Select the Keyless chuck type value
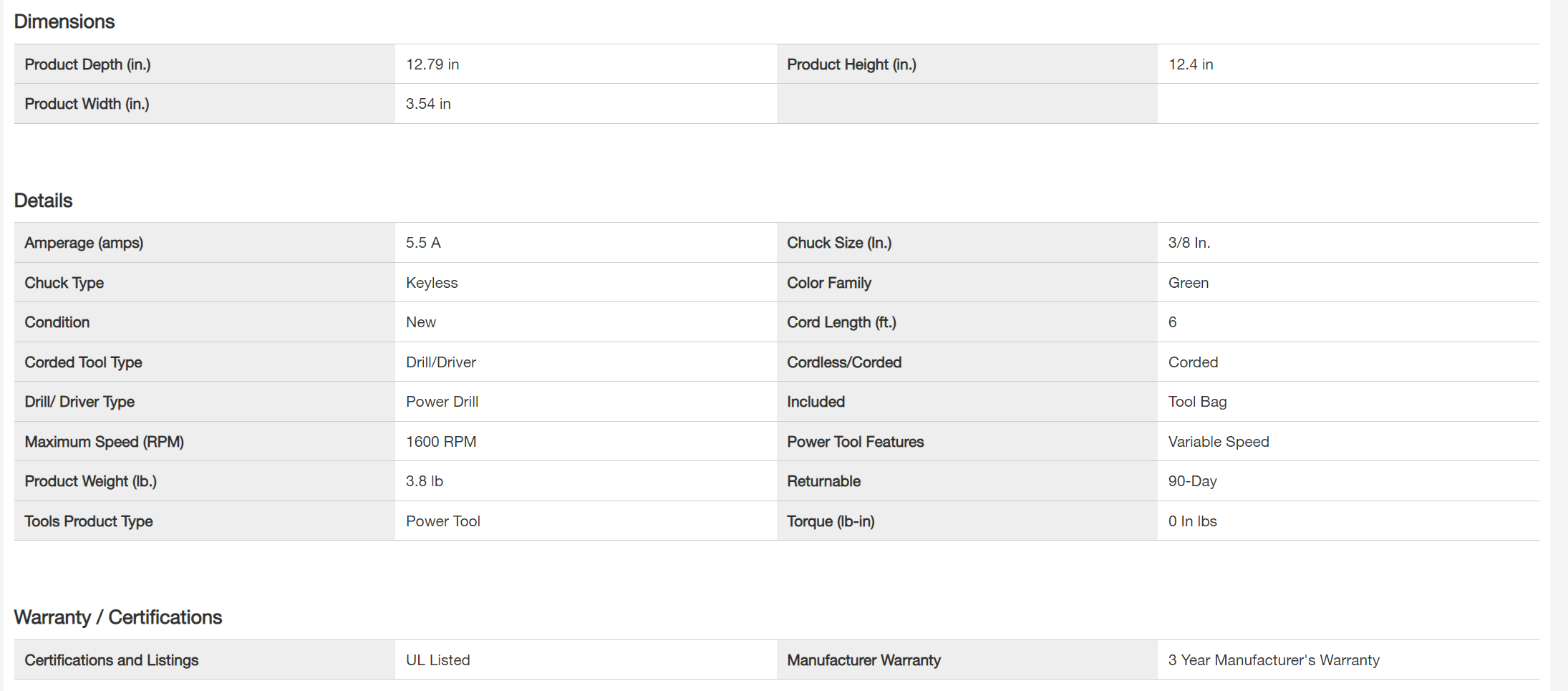Screen dimensions: 1568x691 click(432, 283)
